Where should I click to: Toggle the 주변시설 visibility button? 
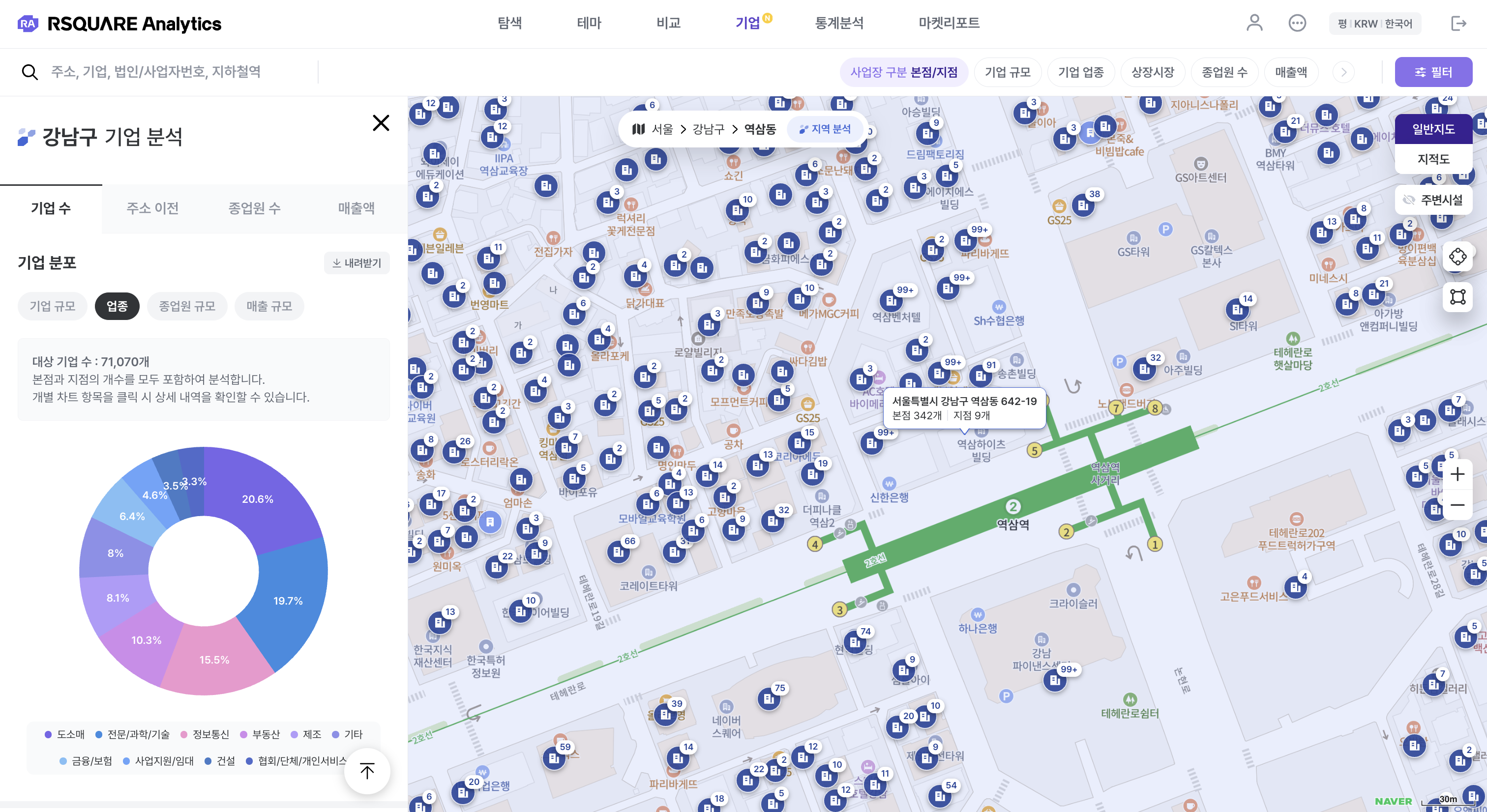click(x=1433, y=200)
